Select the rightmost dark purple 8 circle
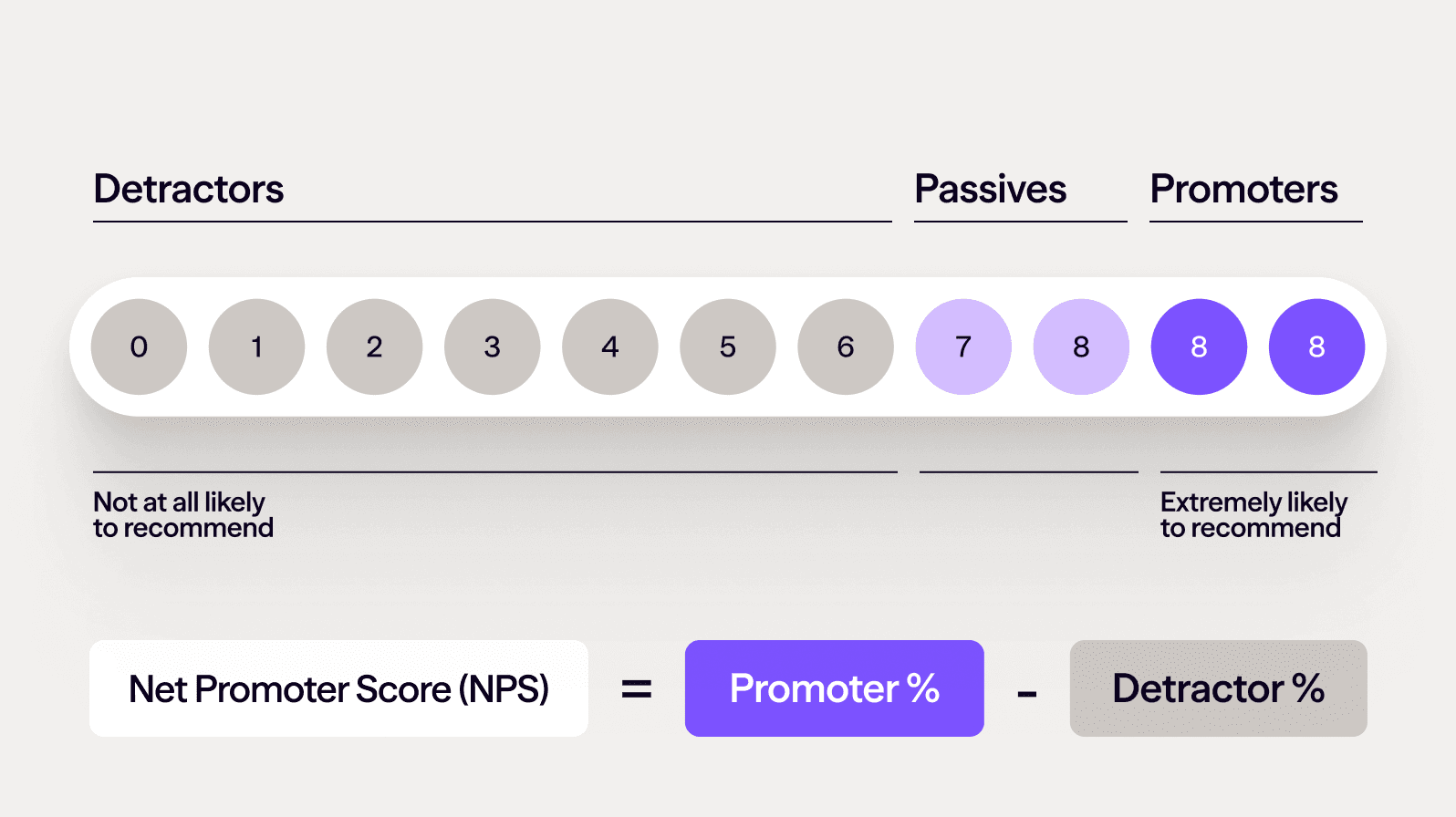 pyautogui.click(x=1316, y=346)
